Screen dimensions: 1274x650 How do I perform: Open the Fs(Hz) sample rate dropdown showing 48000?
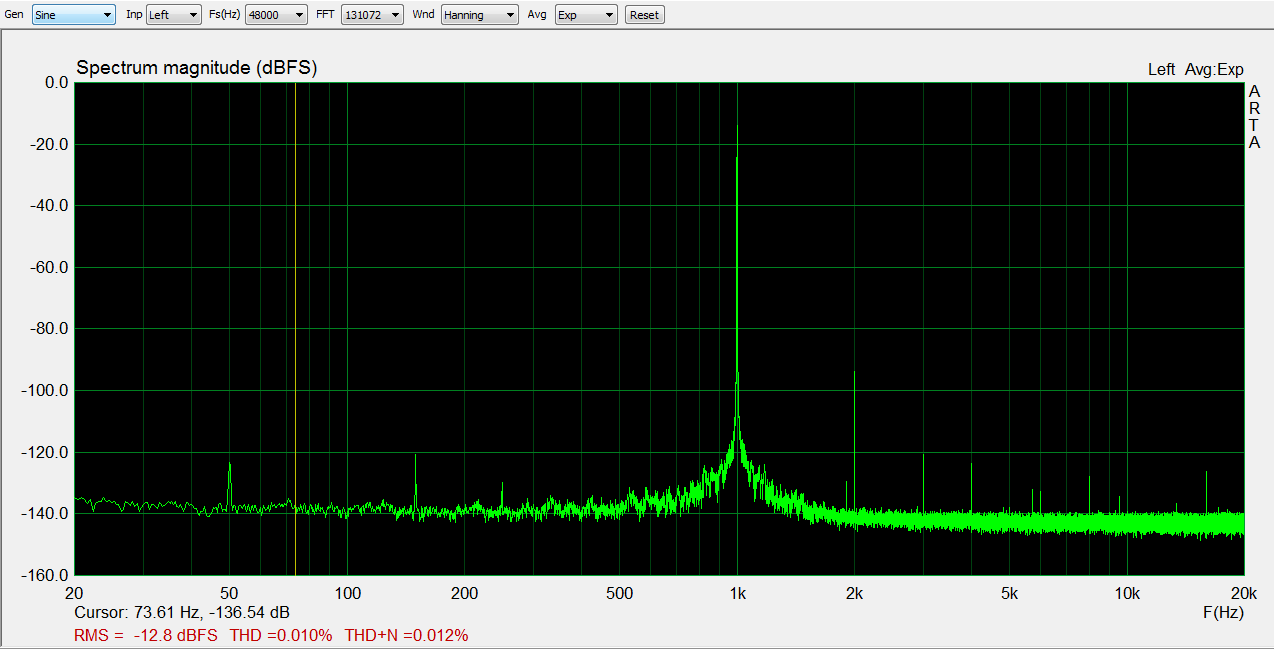(276, 15)
